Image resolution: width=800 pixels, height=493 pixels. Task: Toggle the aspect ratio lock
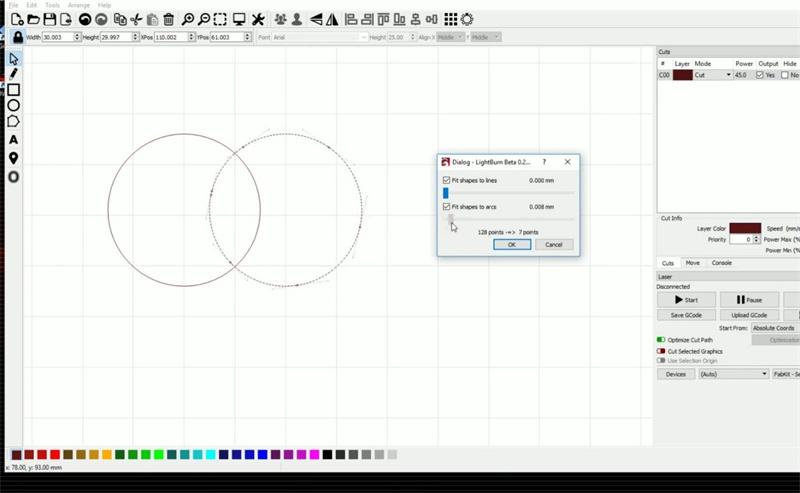pos(18,37)
